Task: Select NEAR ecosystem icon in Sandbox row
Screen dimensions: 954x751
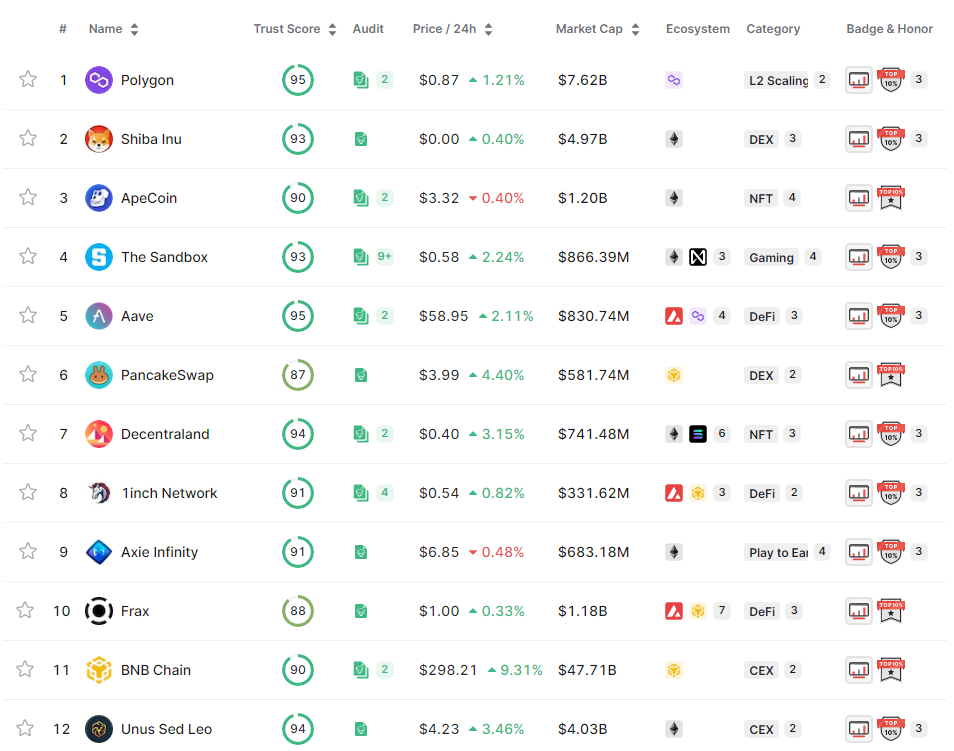Action: point(698,257)
